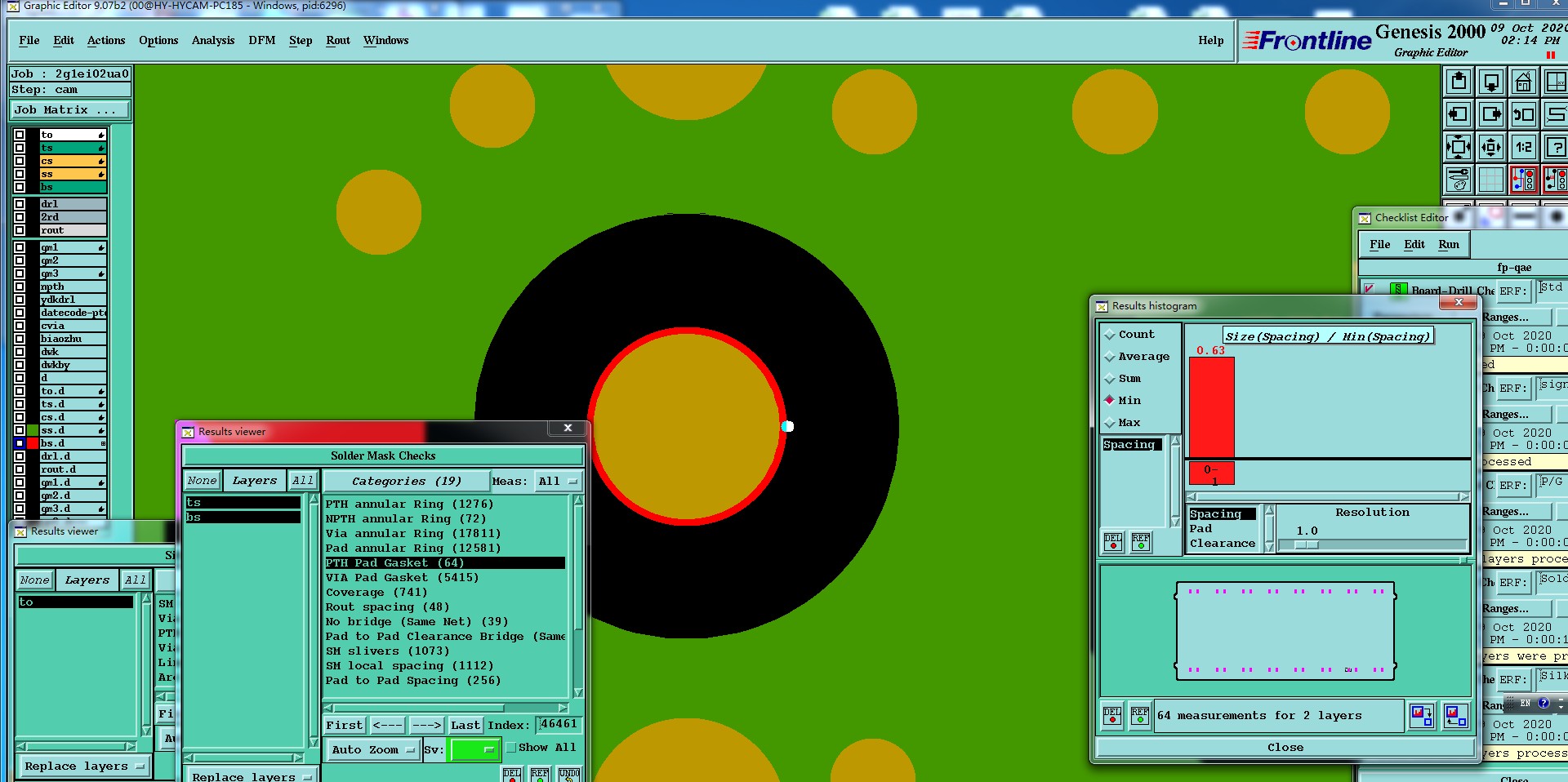Open the Auto Zoom dropdown
Screen dimensions: 1568x782
[x=373, y=749]
